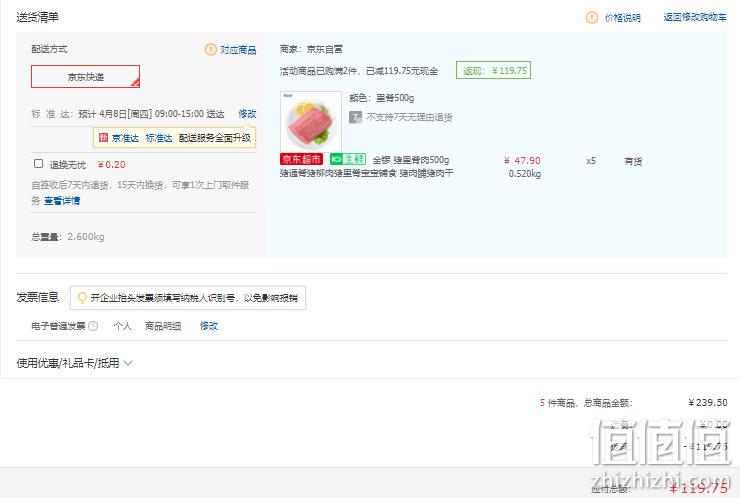Click the total weight 2.600kg

(x=86, y=236)
